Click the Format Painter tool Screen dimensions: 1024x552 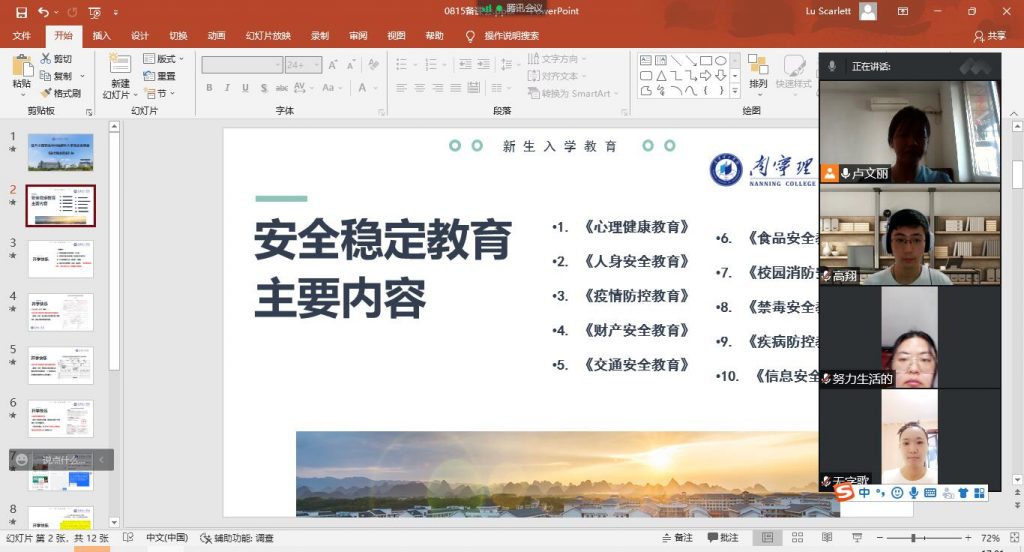coord(61,93)
